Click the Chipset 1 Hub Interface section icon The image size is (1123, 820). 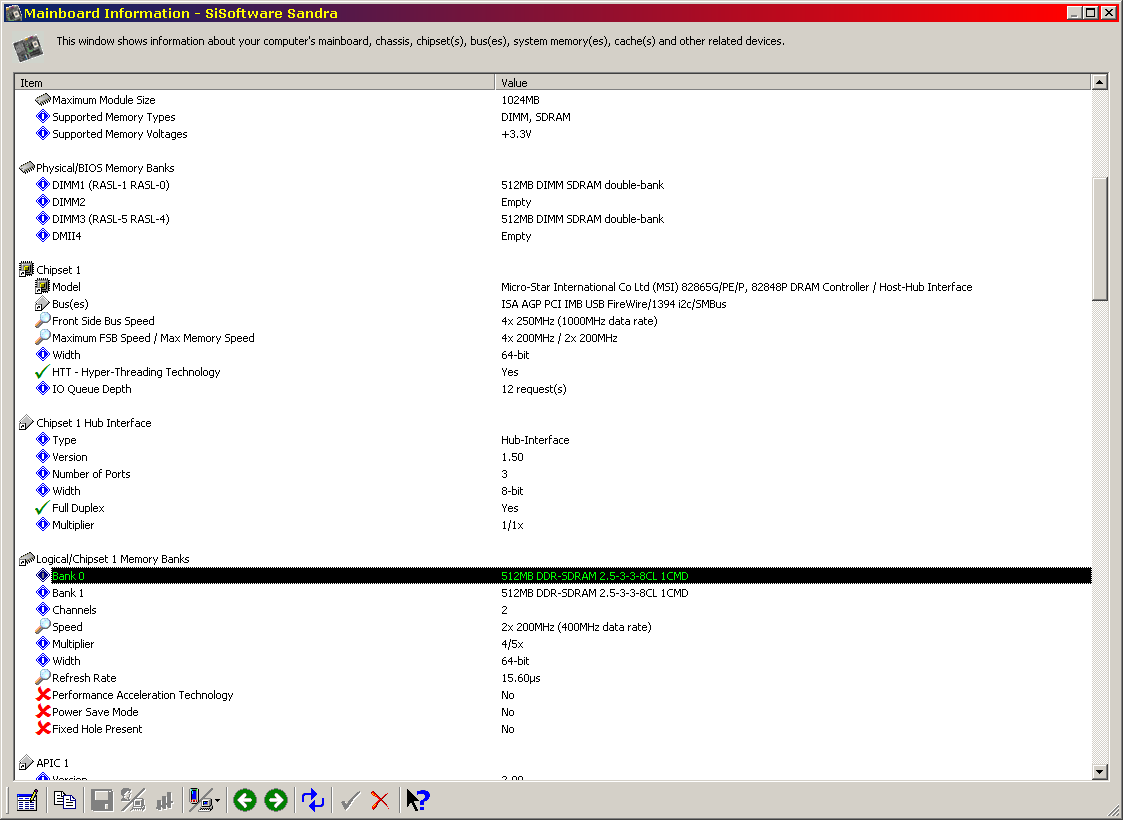click(x=26, y=423)
